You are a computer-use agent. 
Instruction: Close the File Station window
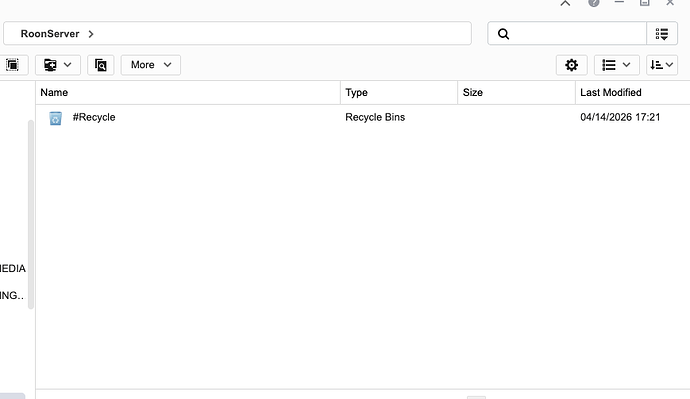click(x=670, y=3)
